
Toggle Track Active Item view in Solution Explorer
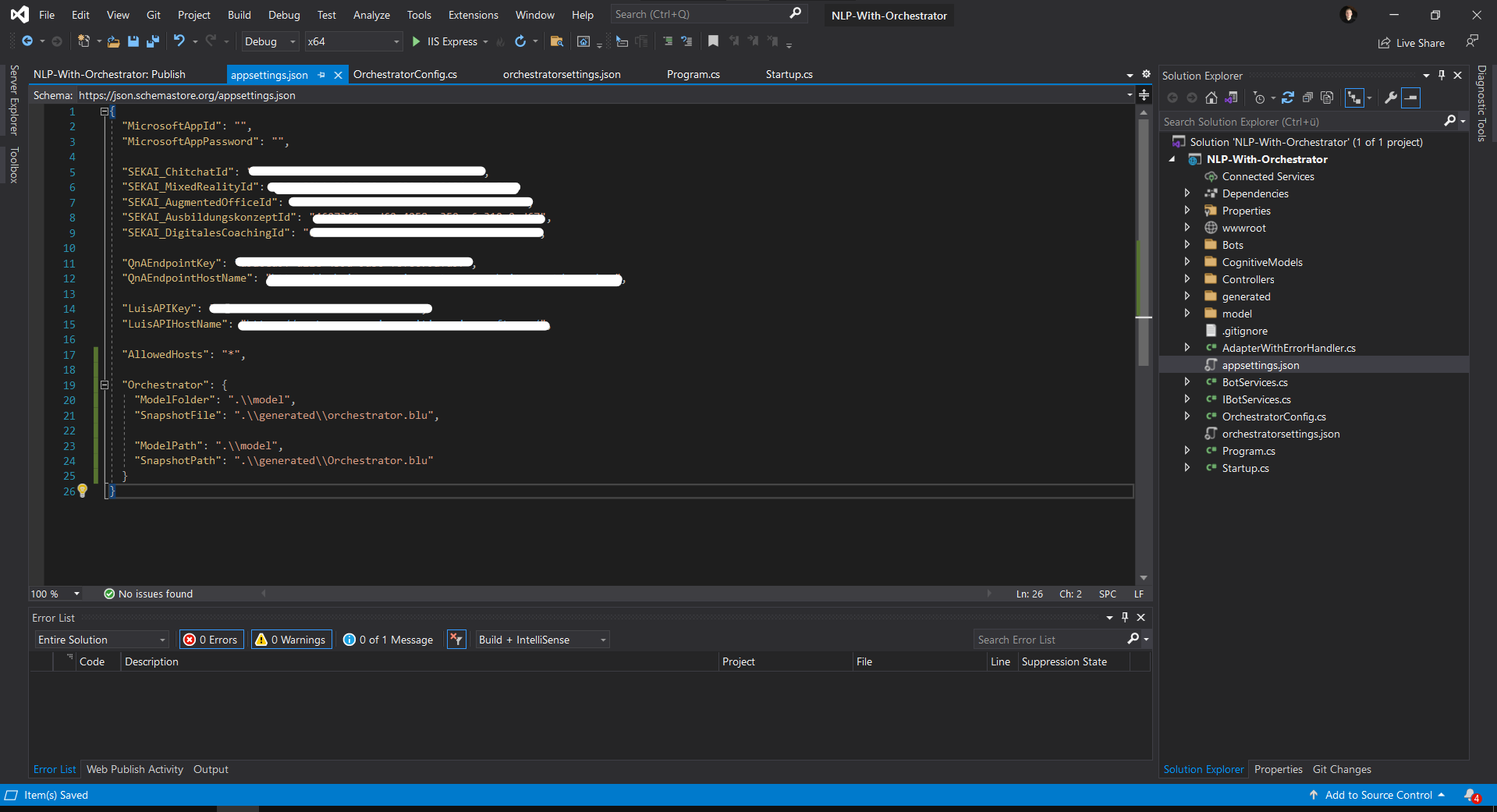pyautogui.click(x=1354, y=98)
